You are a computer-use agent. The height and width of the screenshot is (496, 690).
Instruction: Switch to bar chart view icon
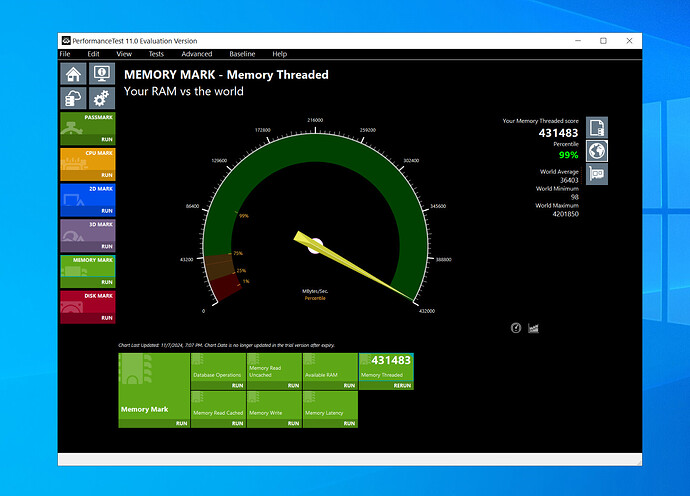(x=533, y=328)
